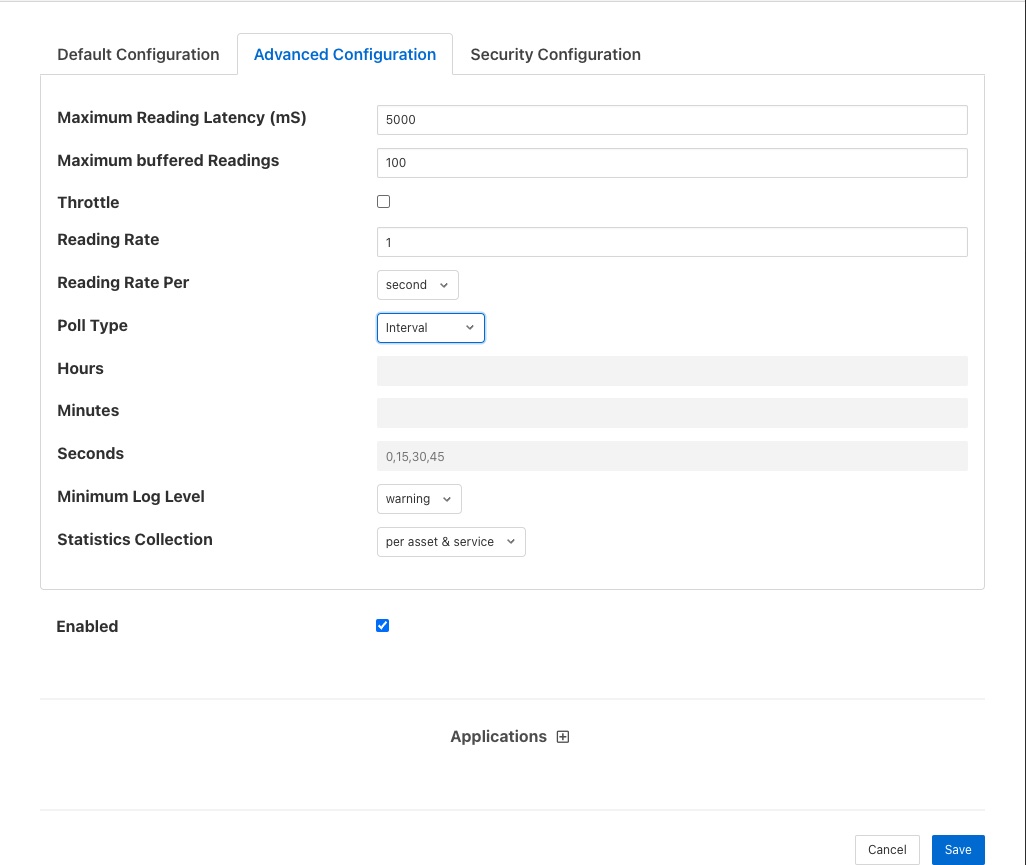Uncheck the Enabled checkbox
1026x865 pixels.
[x=382, y=626]
